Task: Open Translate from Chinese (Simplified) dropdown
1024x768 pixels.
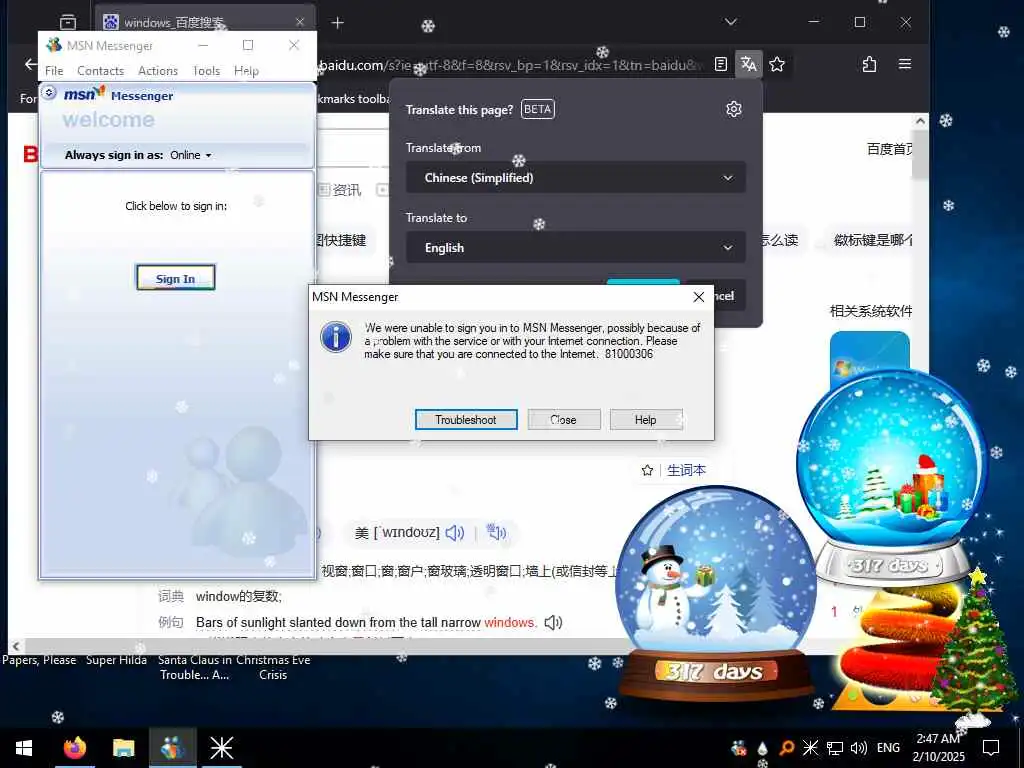Action: pyautogui.click(x=575, y=178)
